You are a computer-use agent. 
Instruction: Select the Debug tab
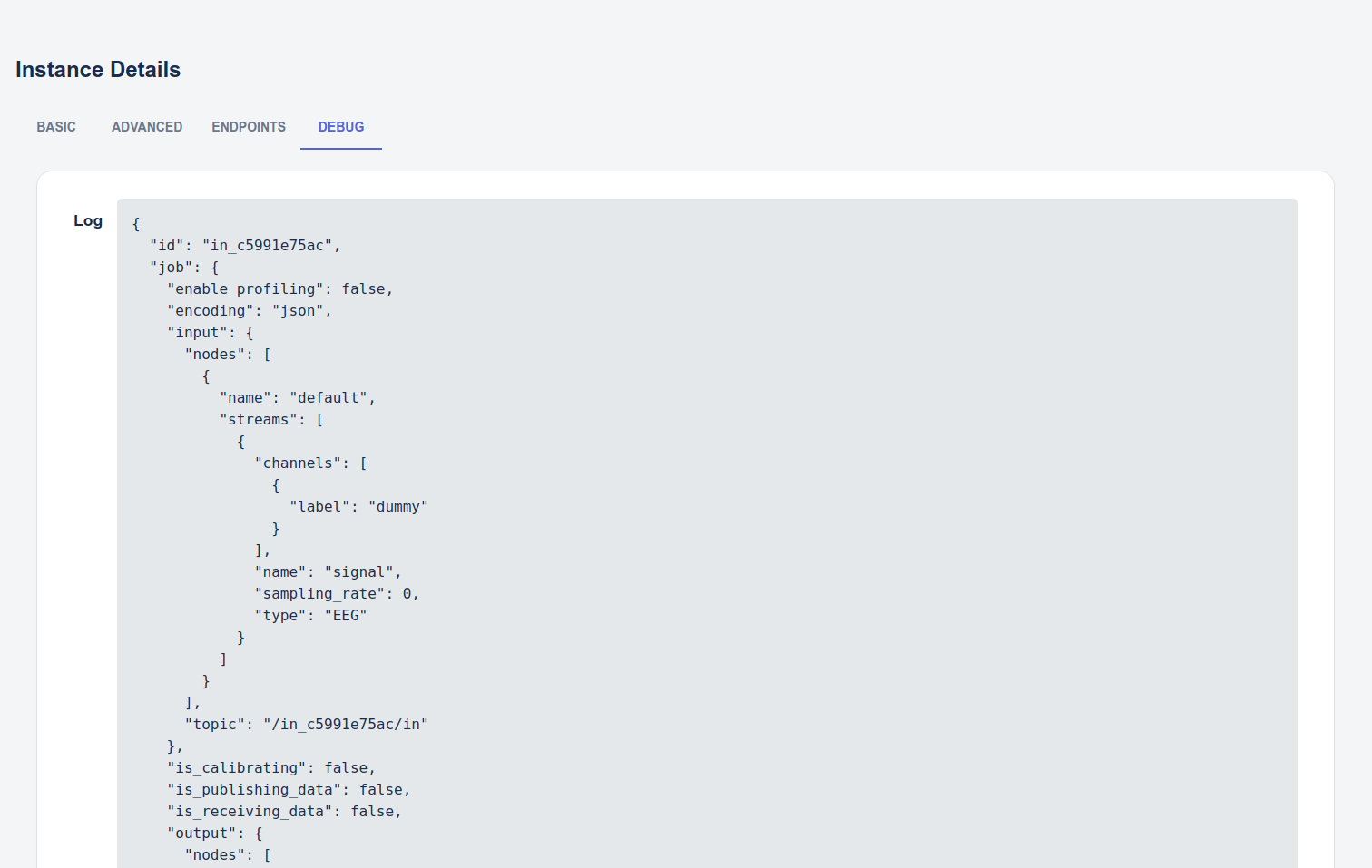click(341, 127)
